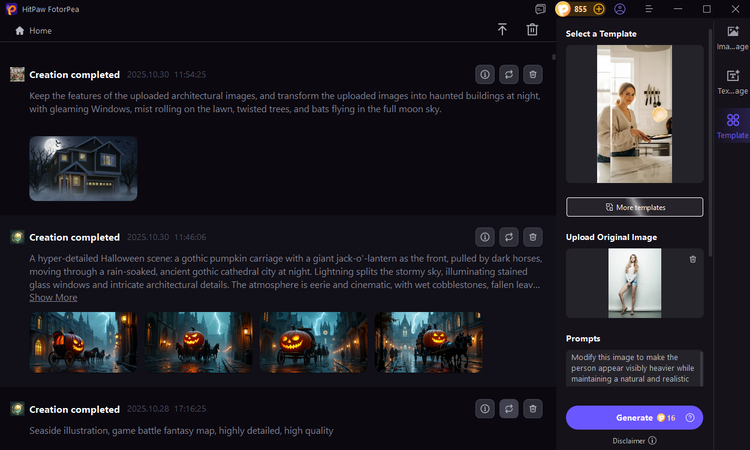This screenshot has width=750, height=450.
Task: Open More templates
Action: (634, 207)
